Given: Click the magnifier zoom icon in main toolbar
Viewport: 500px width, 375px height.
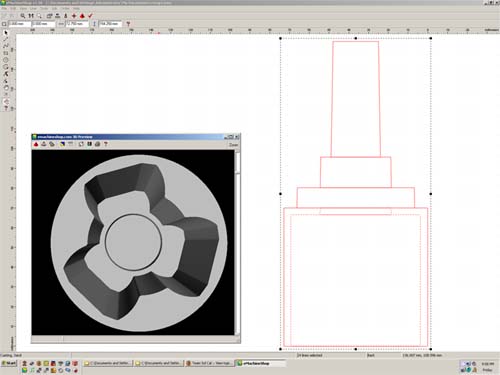Looking at the screenshot, I should pyautogui.click(x=23, y=16).
